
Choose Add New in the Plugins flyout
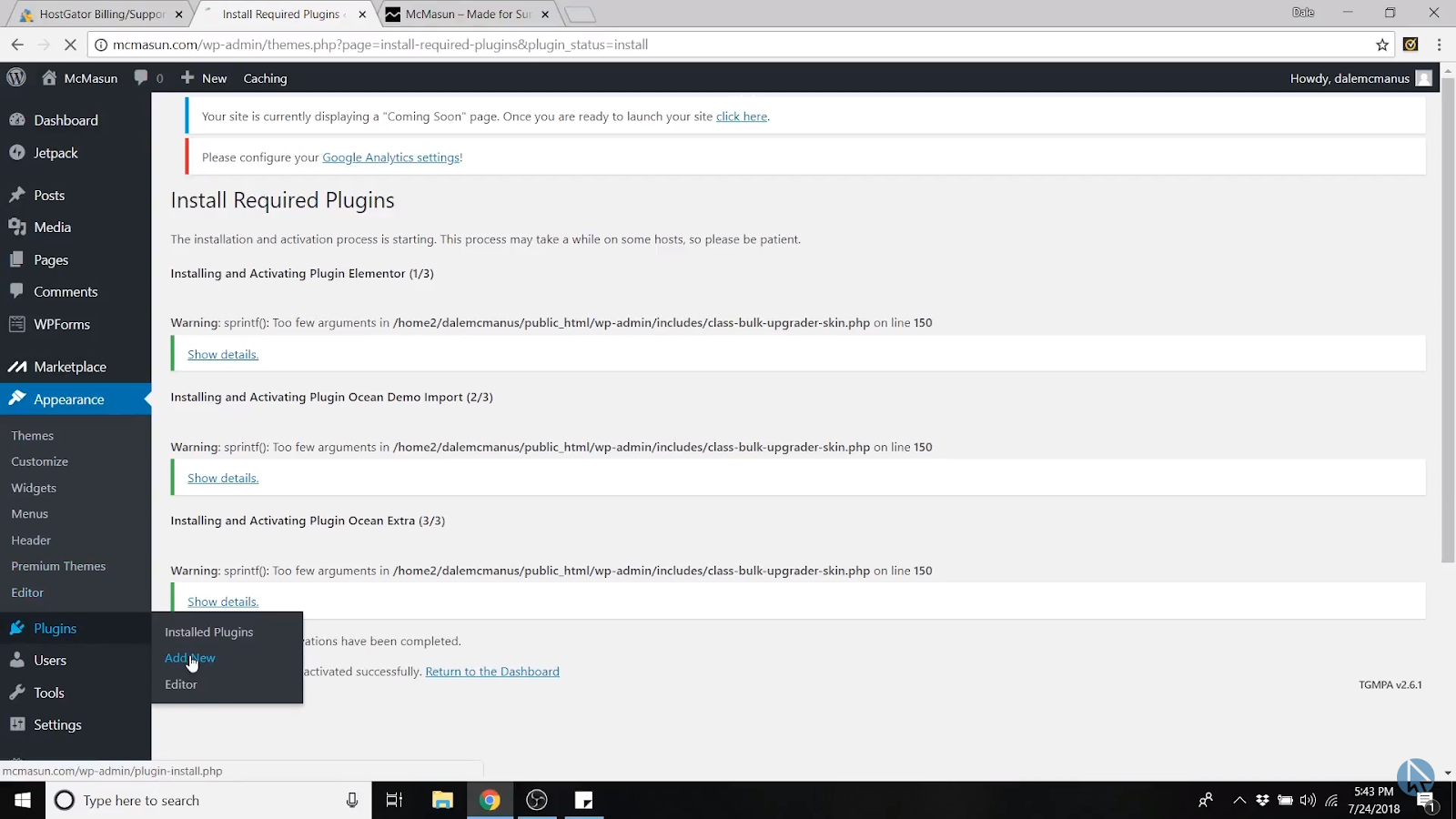click(190, 658)
